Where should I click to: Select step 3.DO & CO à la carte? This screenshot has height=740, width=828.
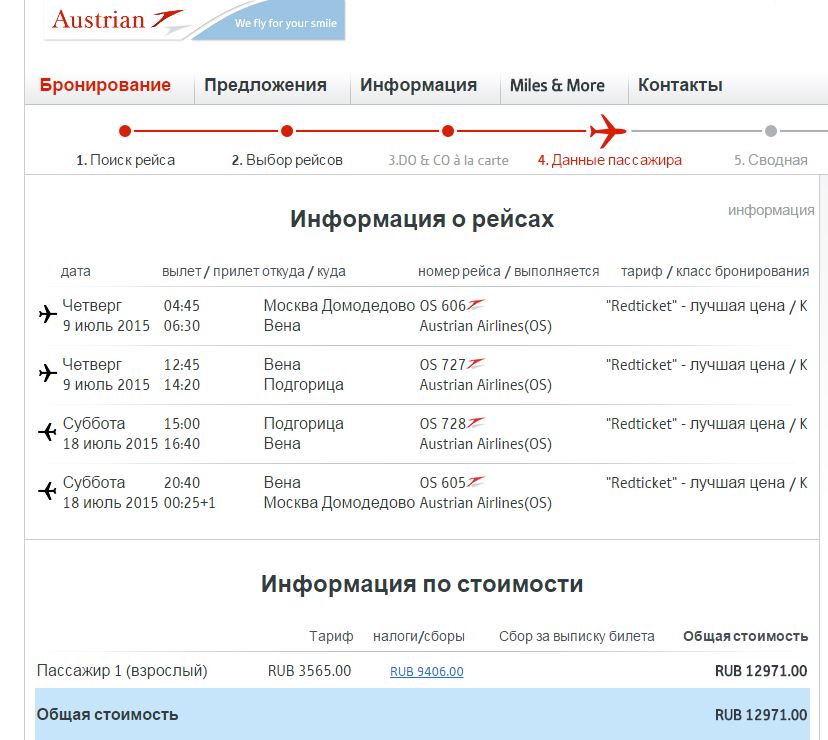click(x=448, y=160)
